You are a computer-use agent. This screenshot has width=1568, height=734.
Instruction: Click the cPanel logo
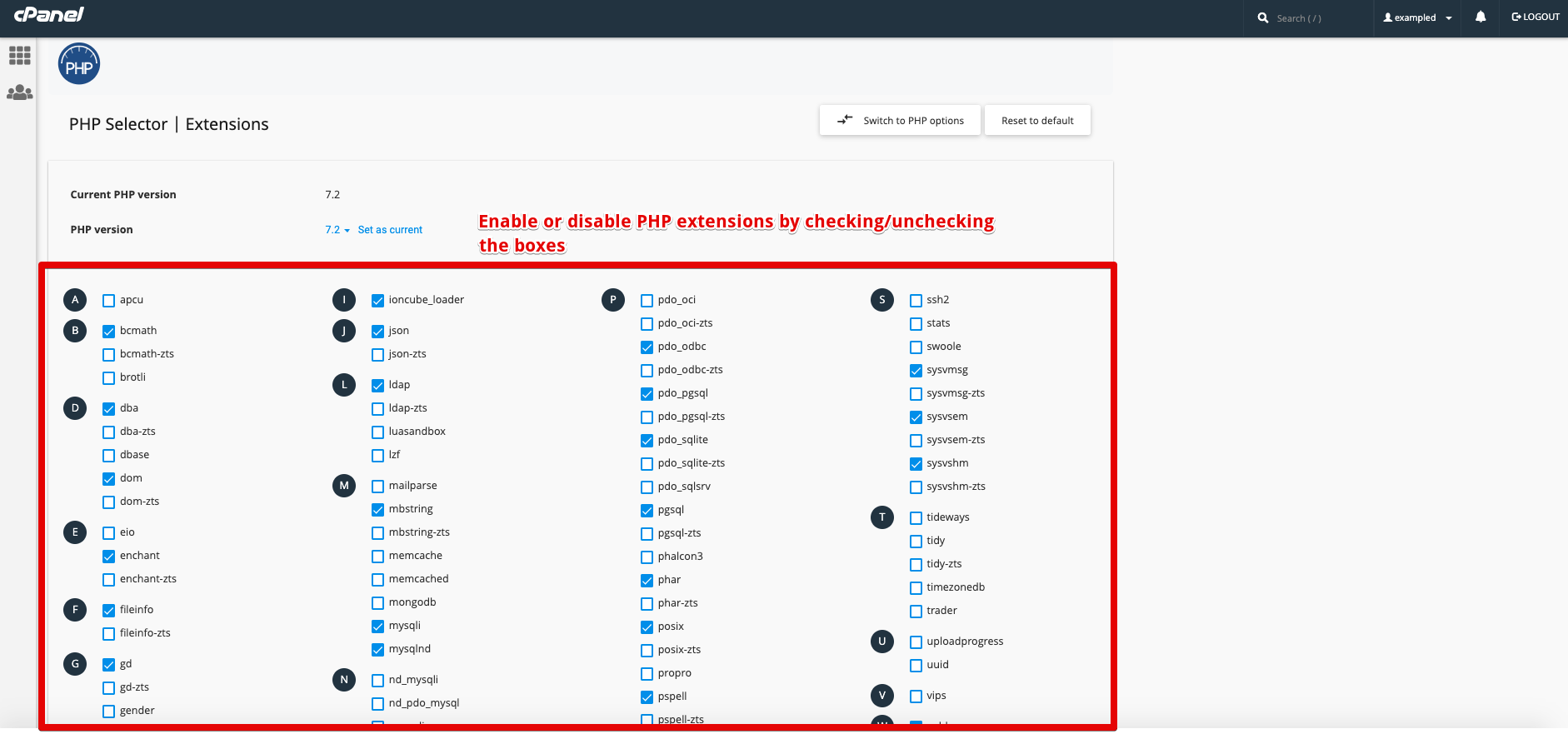[x=49, y=15]
